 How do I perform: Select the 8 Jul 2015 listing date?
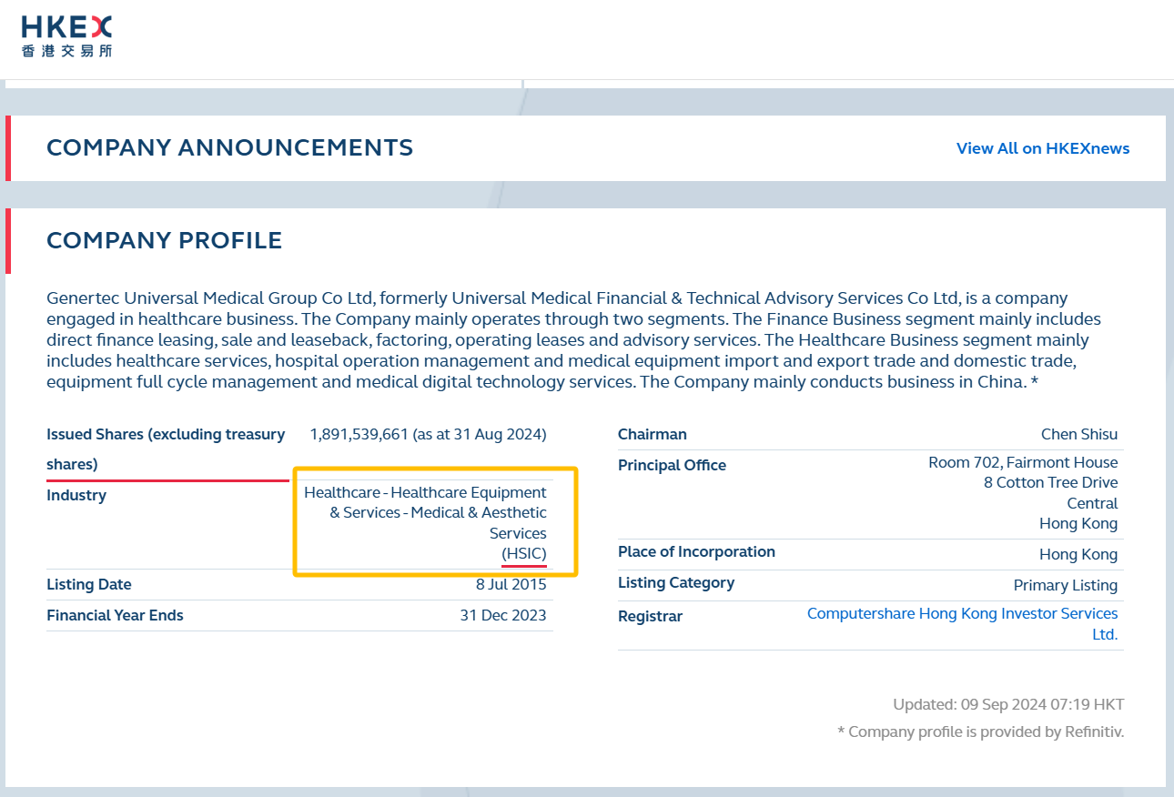pyautogui.click(x=511, y=584)
